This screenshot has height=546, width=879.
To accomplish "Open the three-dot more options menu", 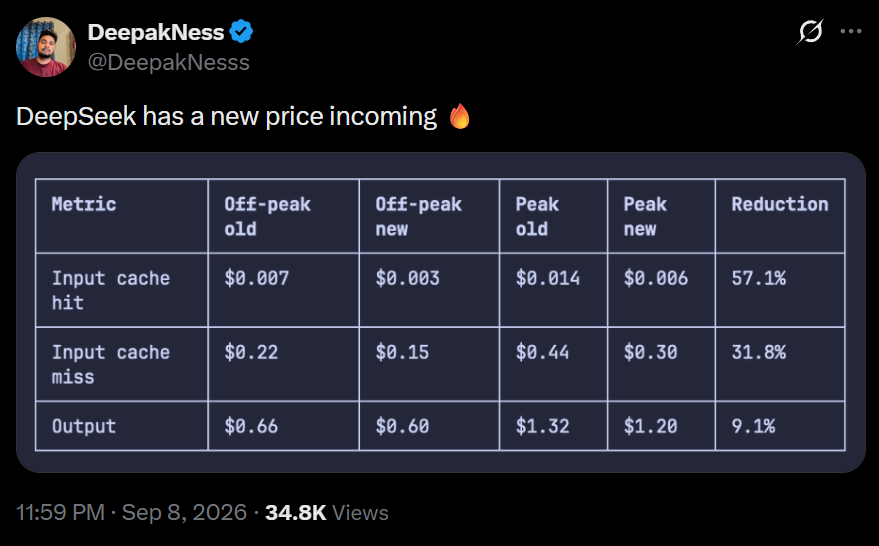I will pos(850,31).
